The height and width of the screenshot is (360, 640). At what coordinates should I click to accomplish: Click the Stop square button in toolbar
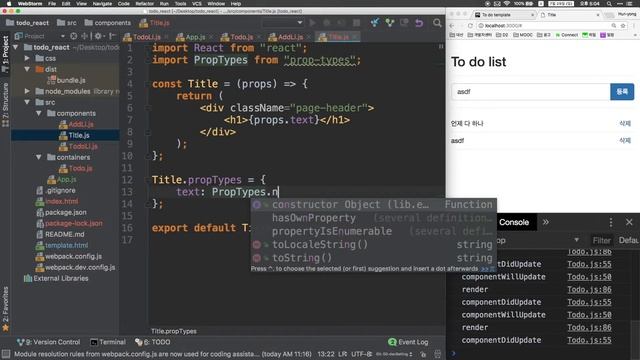[x=356, y=23]
